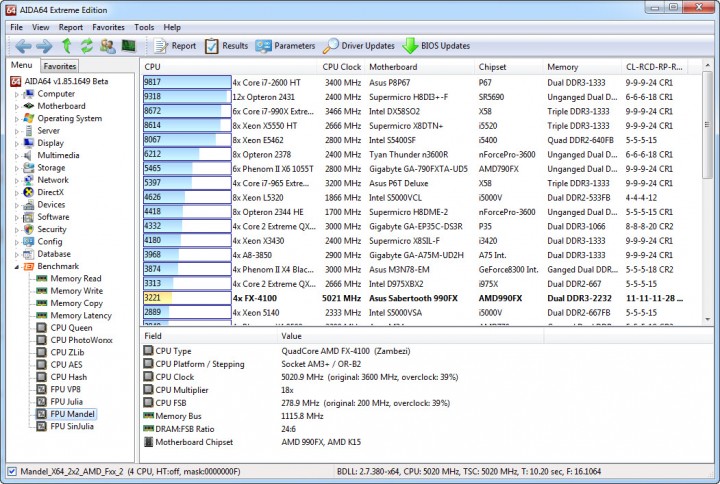Click the green Up level arrow

tap(67, 46)
